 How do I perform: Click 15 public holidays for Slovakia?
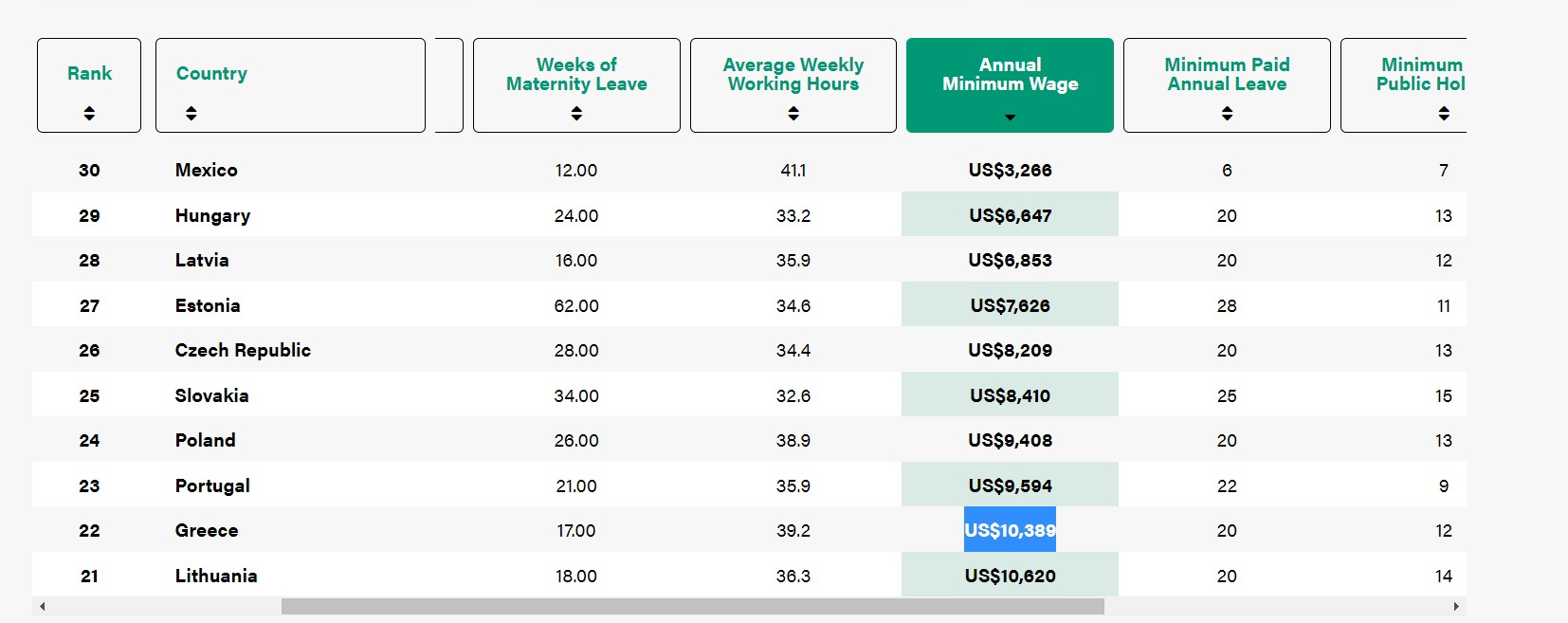(x=1444, y=395)
